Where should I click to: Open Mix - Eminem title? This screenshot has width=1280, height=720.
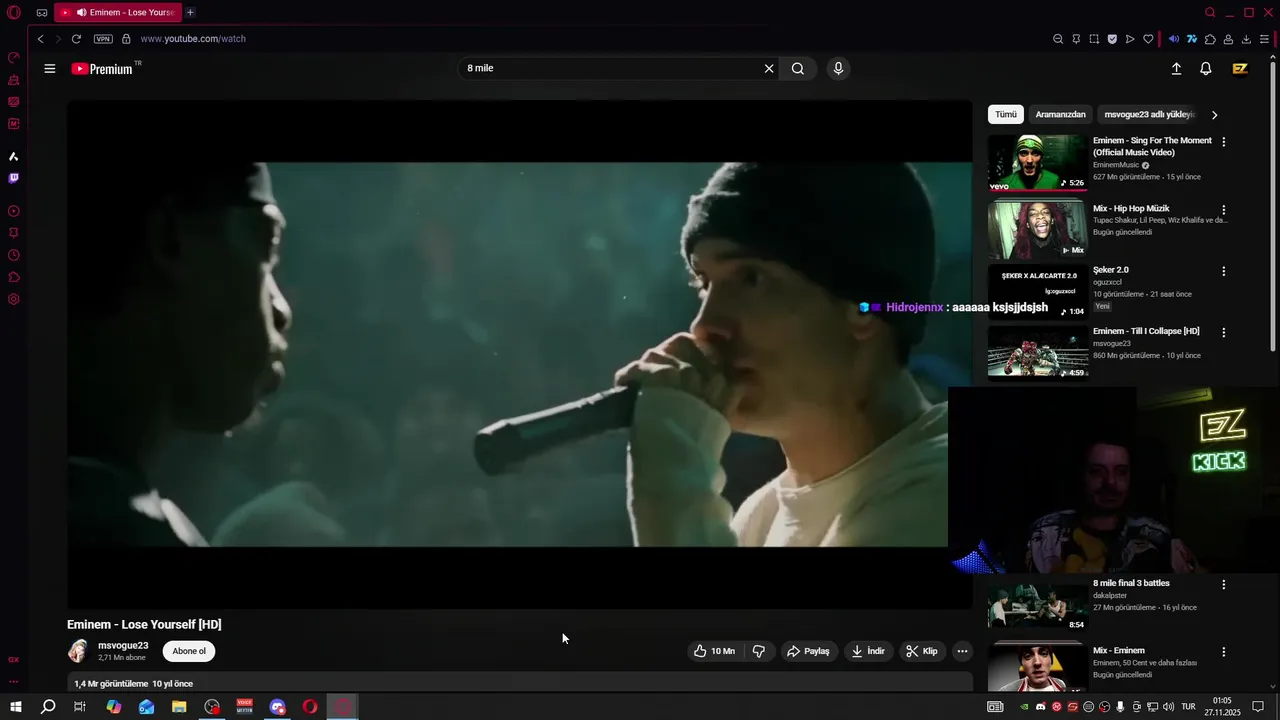point(1119,651)
